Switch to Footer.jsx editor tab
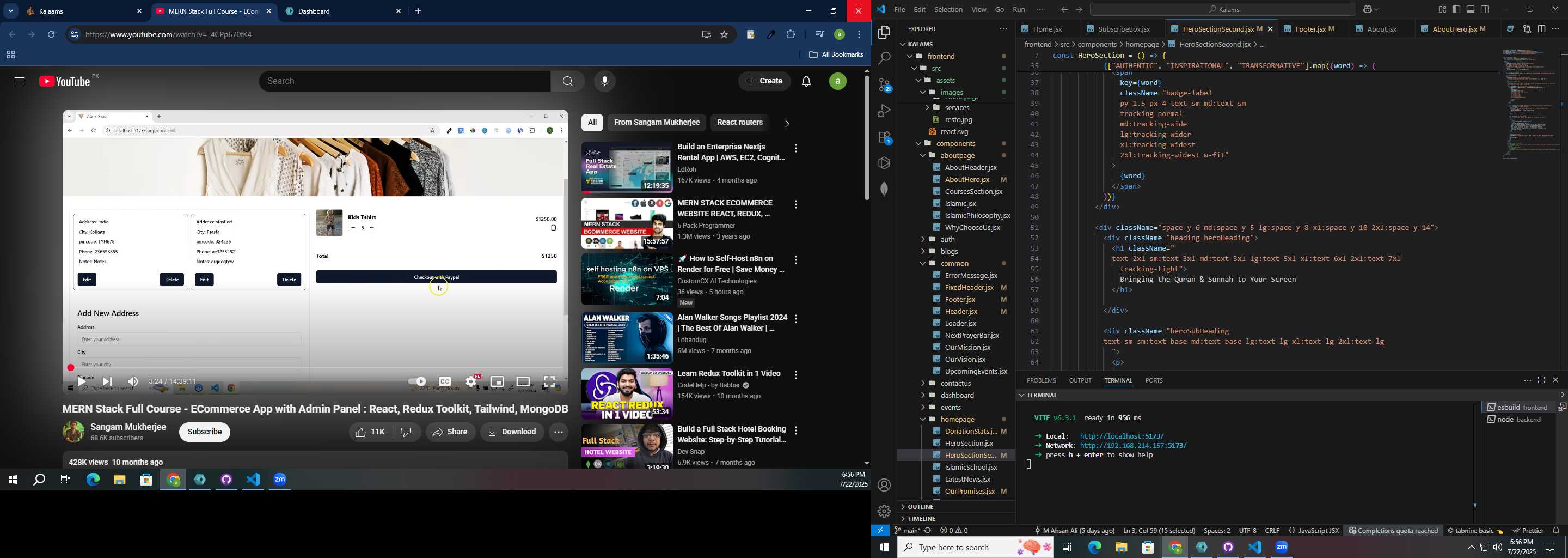This screenshot has width=1568, height=558. 1311,29
